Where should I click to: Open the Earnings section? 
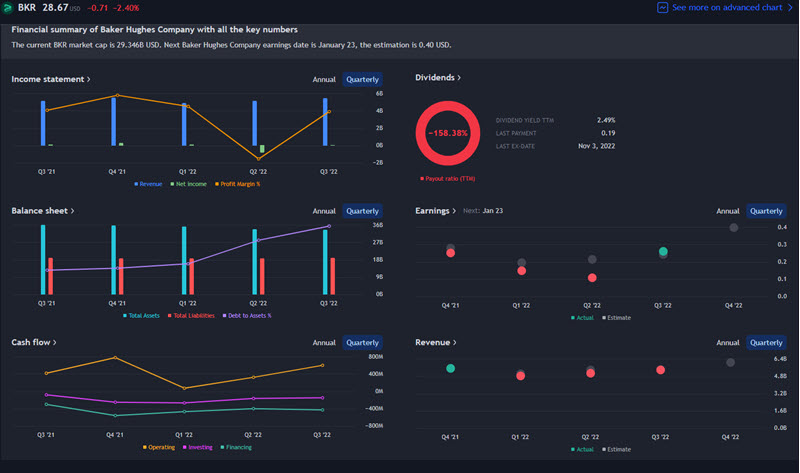435,211
